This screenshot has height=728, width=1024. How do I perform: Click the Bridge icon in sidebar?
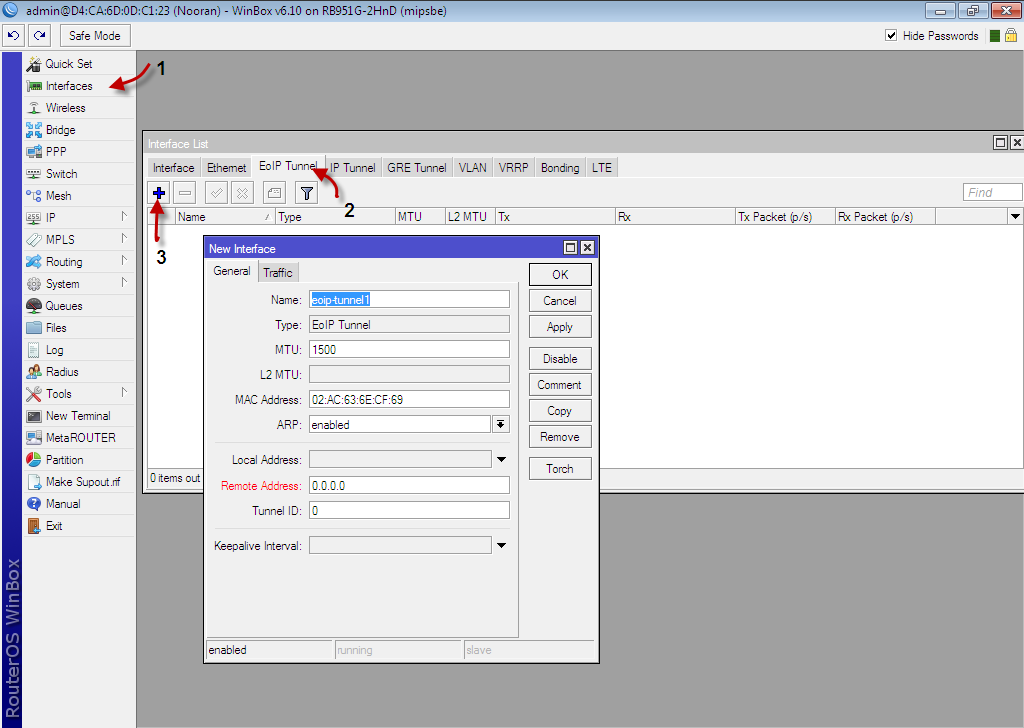[34, 130]
